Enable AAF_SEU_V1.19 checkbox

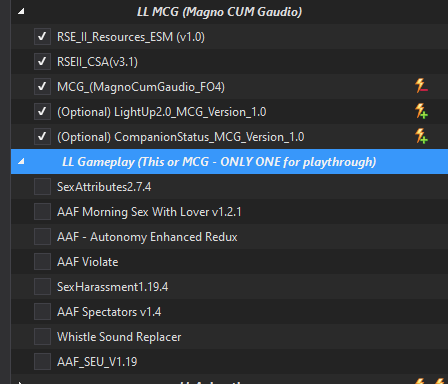pyautogui.click(x=42, y=362)
